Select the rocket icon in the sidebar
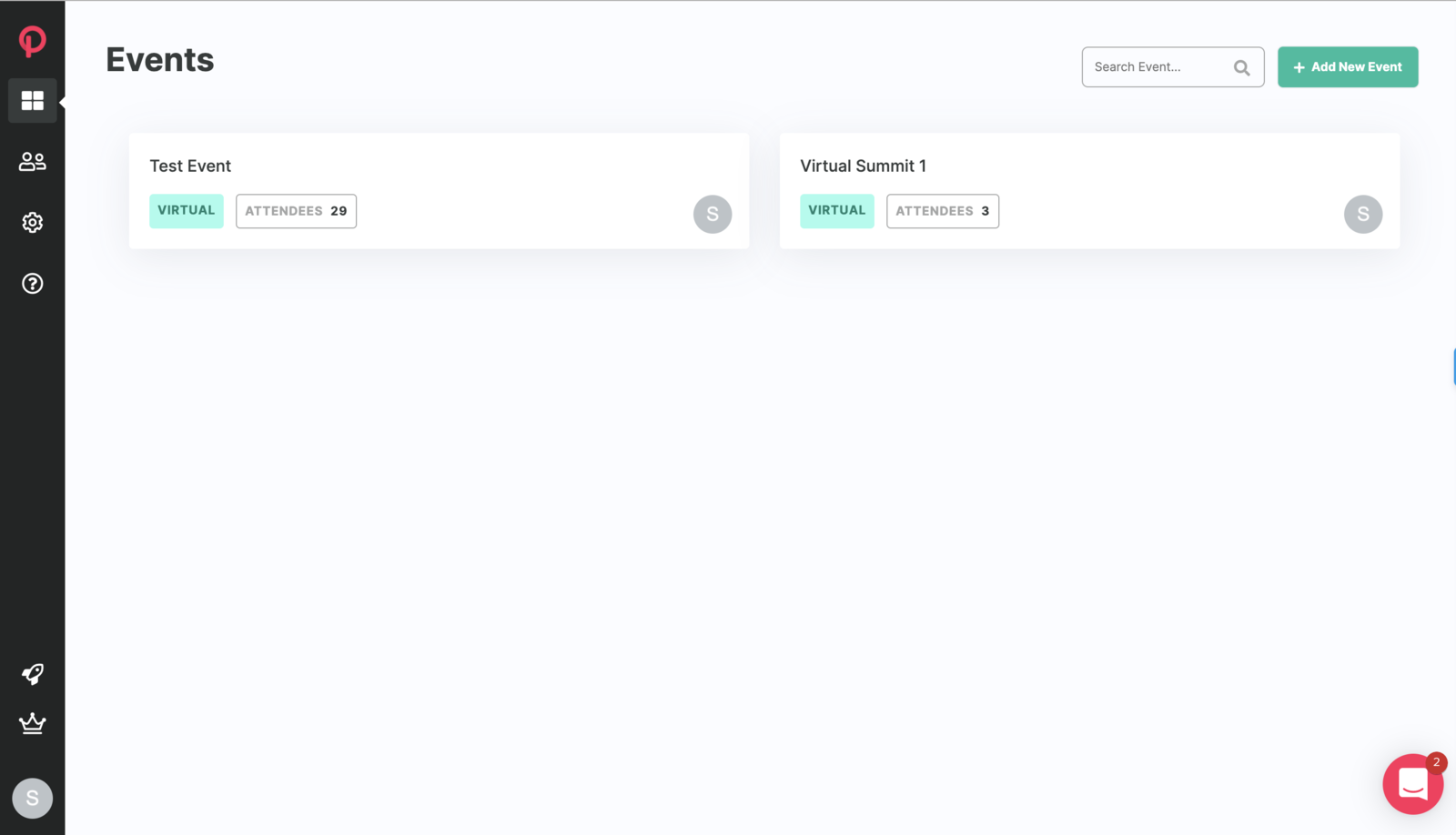Screen dimensions: 1456x835 tap(33, 674)
